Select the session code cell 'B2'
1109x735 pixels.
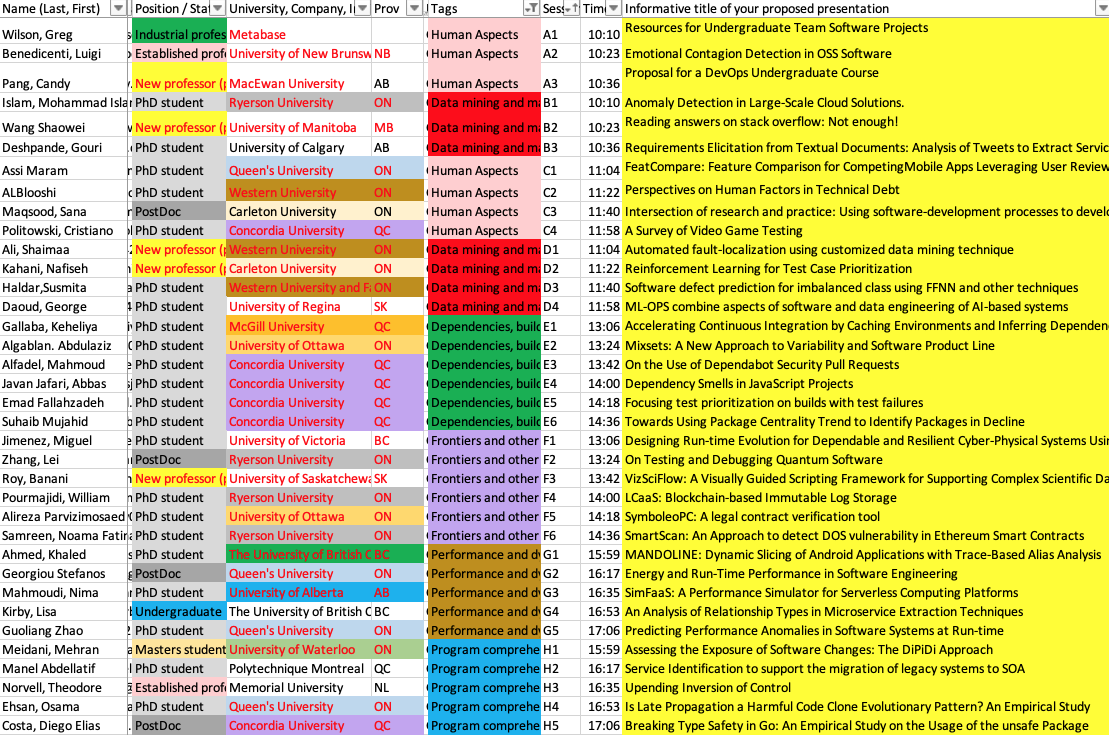point(561,125)
